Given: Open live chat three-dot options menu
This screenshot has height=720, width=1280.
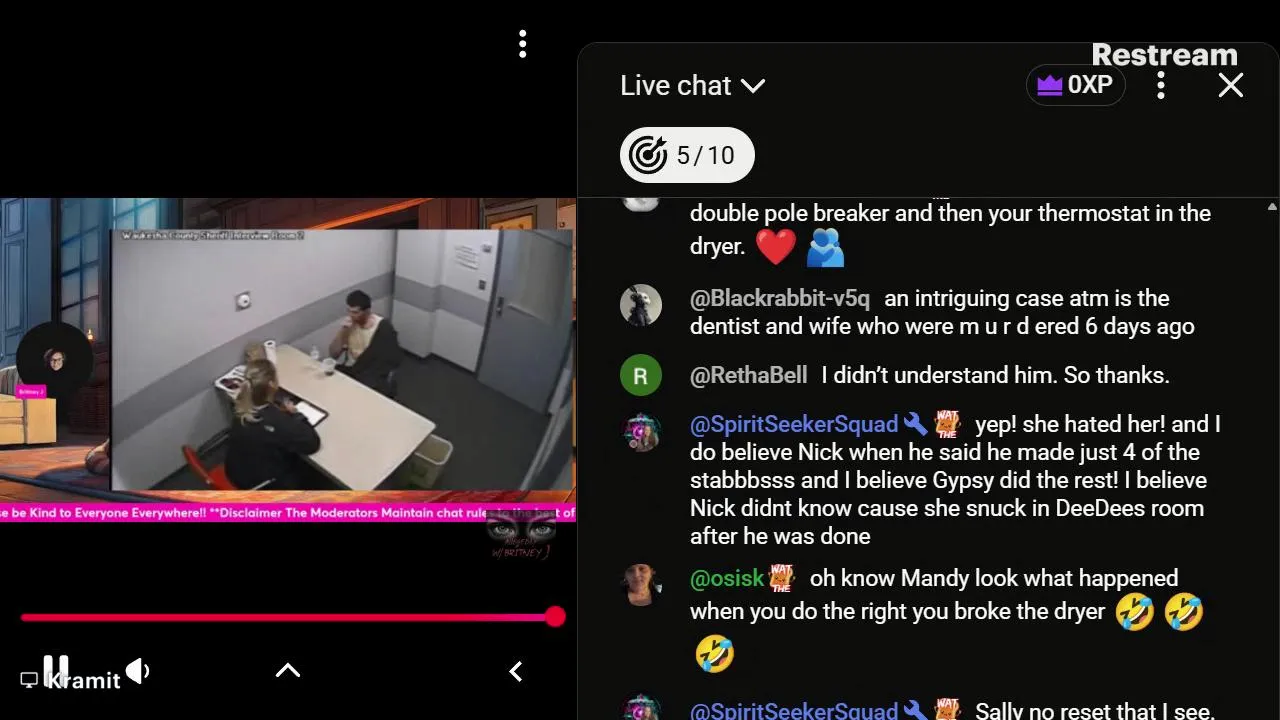Looking at the screenshot, I should pyautogui.click(x=1161, y=85).
